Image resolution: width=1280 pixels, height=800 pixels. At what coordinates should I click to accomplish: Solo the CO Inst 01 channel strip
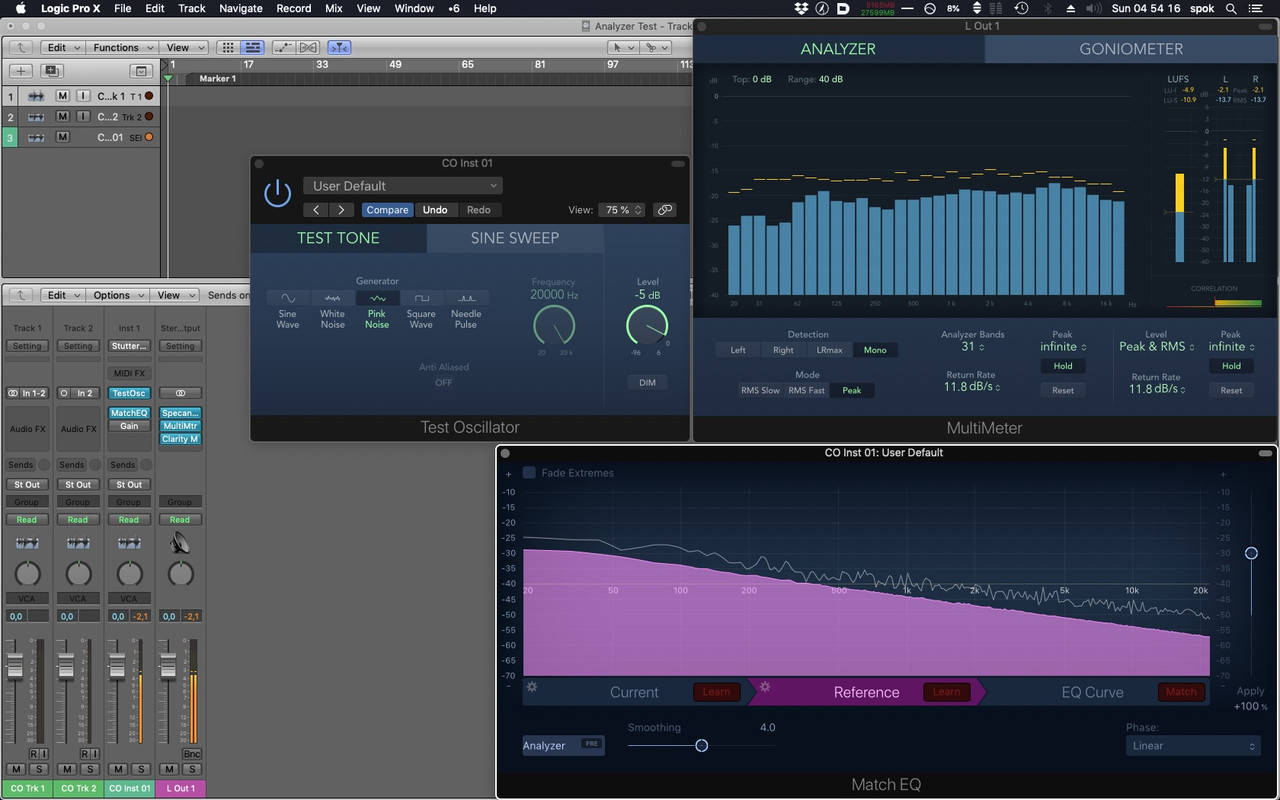[139, 769]
